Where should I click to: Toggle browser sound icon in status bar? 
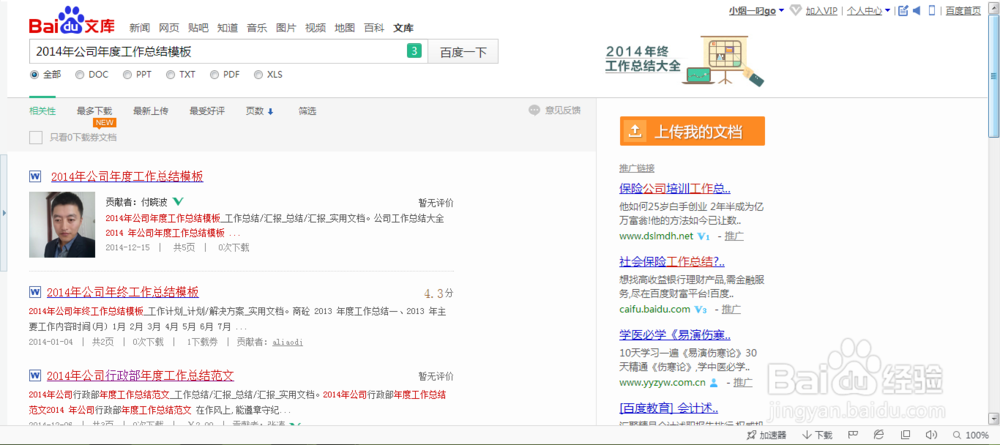pos(931,434)
